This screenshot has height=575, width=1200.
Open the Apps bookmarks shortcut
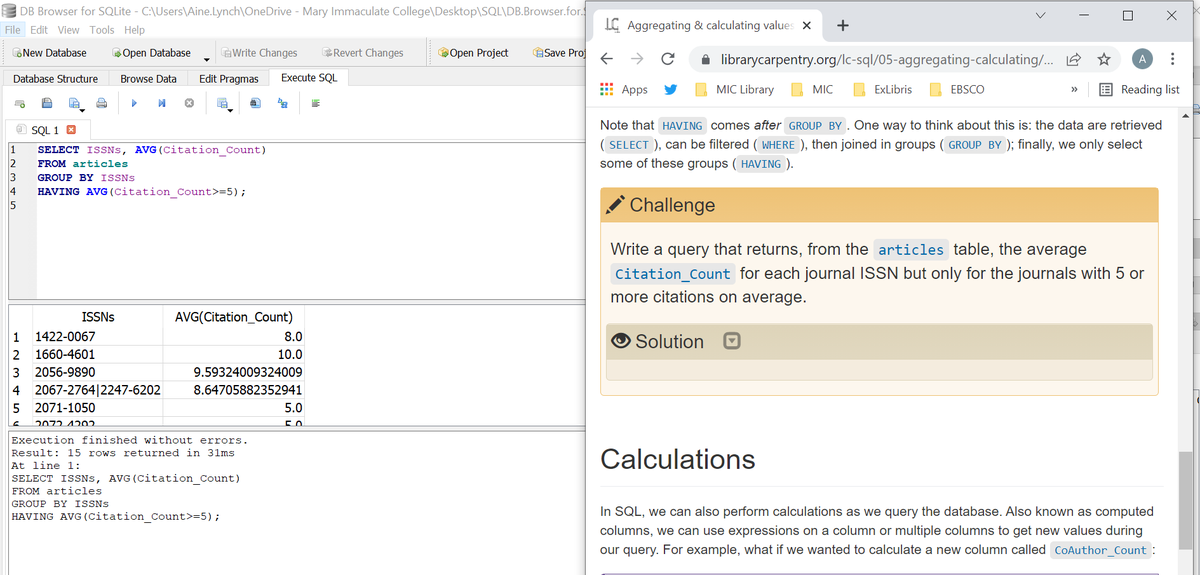click(624, 89)
